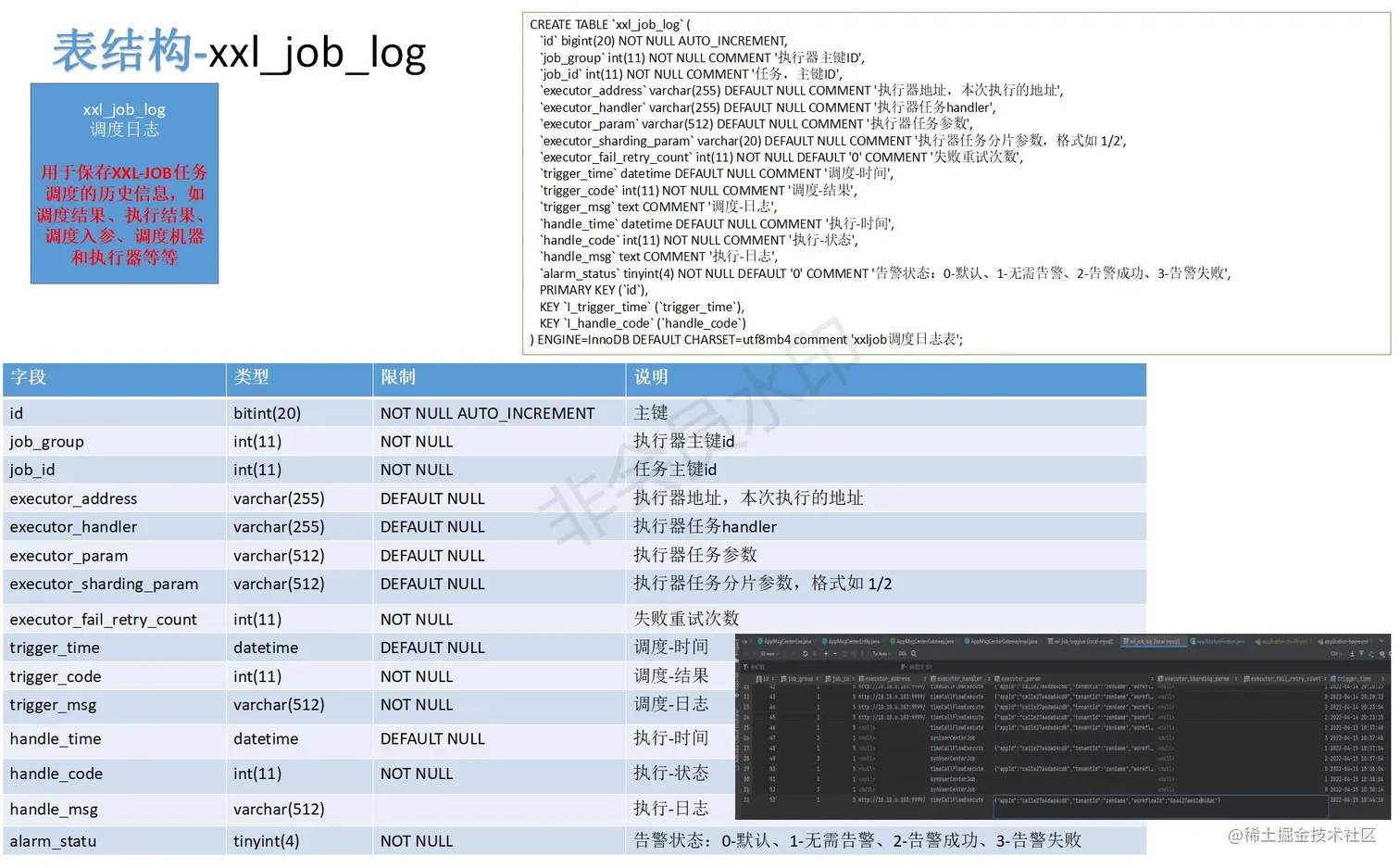Screen dimensions: 1400x868
Task: Open the application-bayre.yml tab in the IDE
Action: coord(1344,641)
